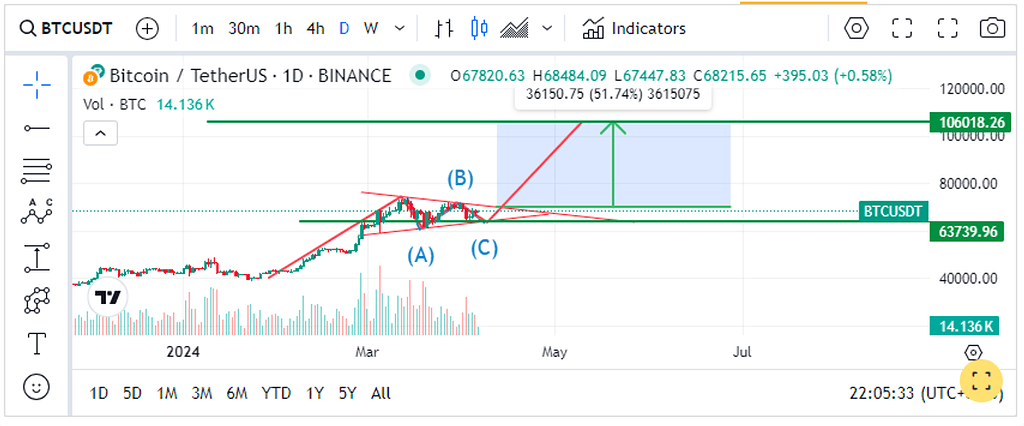Expand the time interval dropdown arrow

400,28
